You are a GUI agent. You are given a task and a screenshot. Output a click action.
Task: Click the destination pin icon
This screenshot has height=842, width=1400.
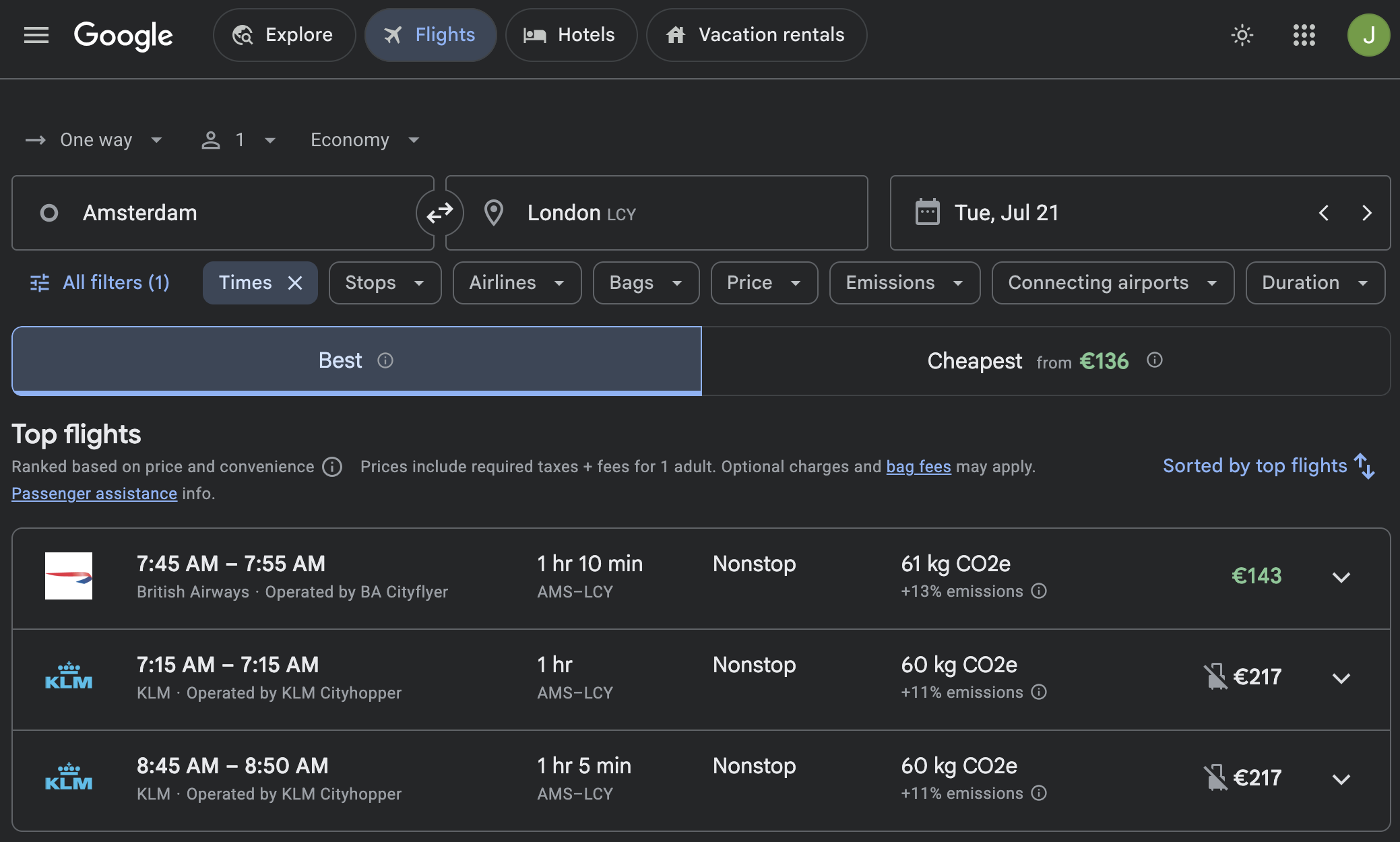[x=494, y=213]
